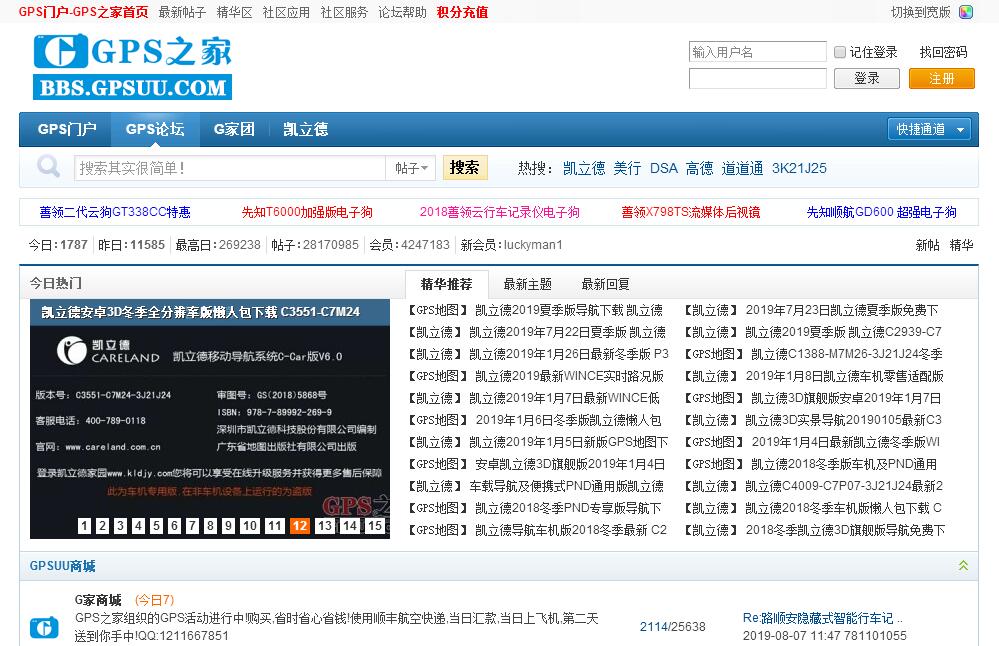Switch to the 最新回复 tab

coord(605,284)
